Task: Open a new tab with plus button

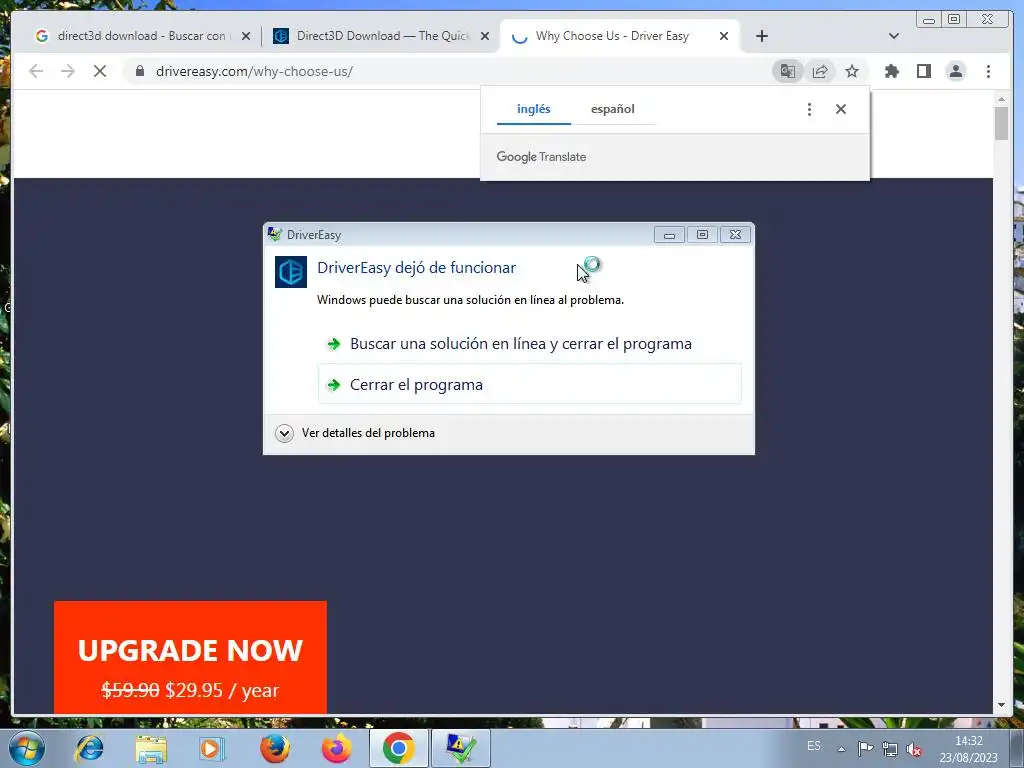Action: tap(761, 36)
